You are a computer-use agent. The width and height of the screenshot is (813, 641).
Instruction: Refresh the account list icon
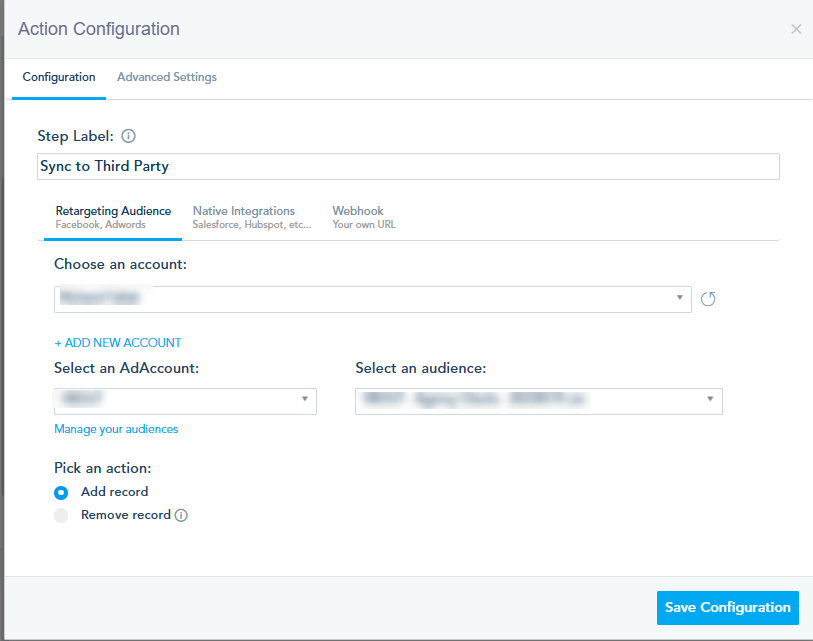[708, 299]
